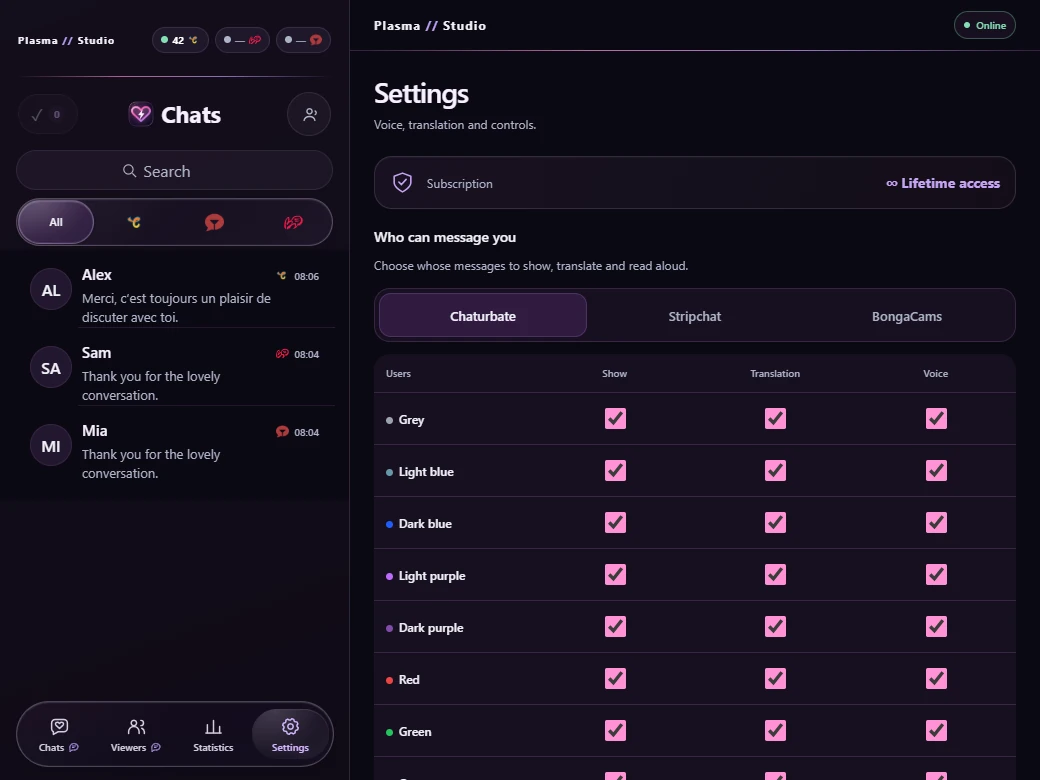1040x780 pixels.
Task: Click the MI avatar for Mia
Action: pyautogui.click(x=51, y=446)
